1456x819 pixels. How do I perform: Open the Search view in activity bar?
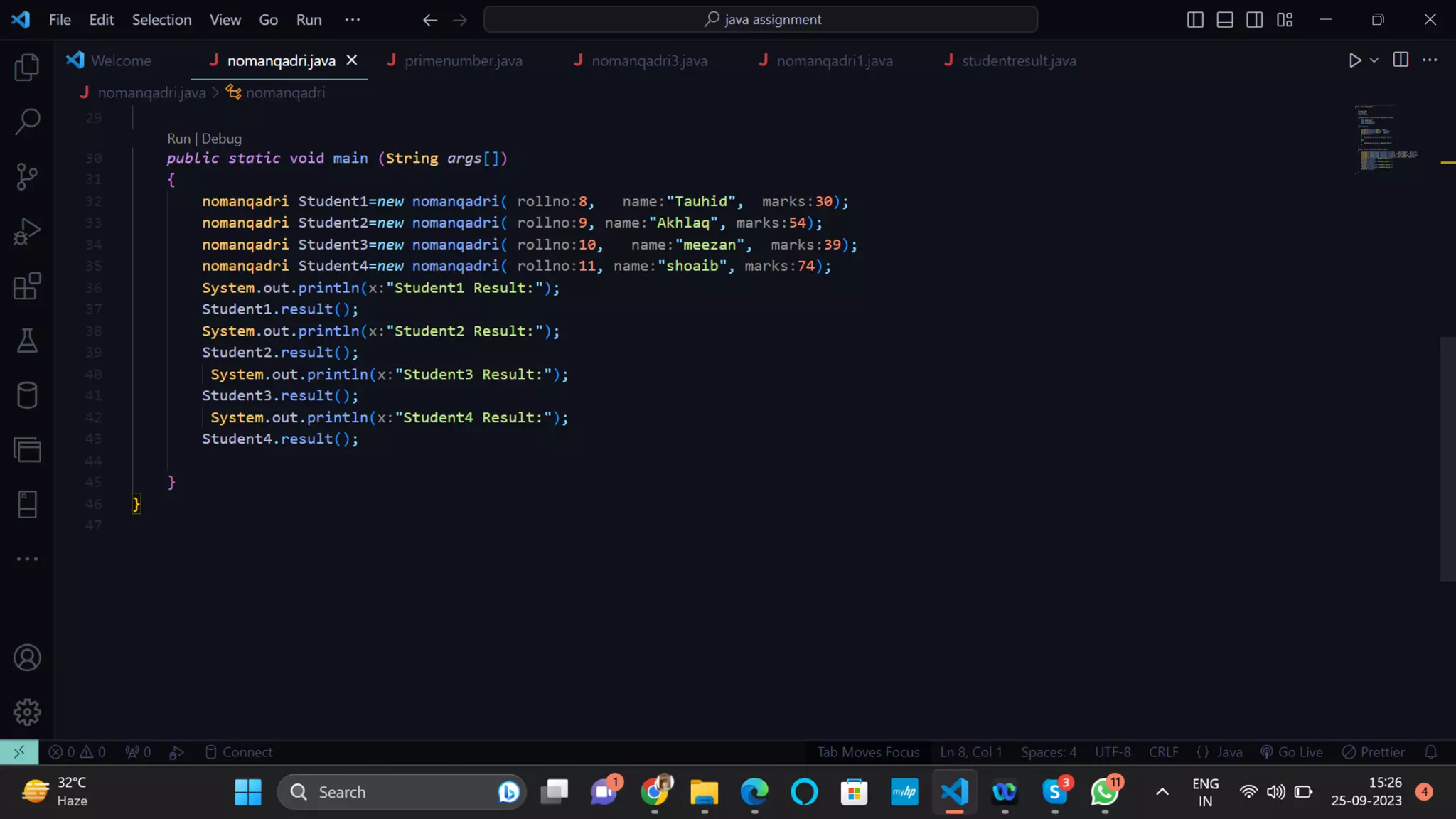[27, 122]
